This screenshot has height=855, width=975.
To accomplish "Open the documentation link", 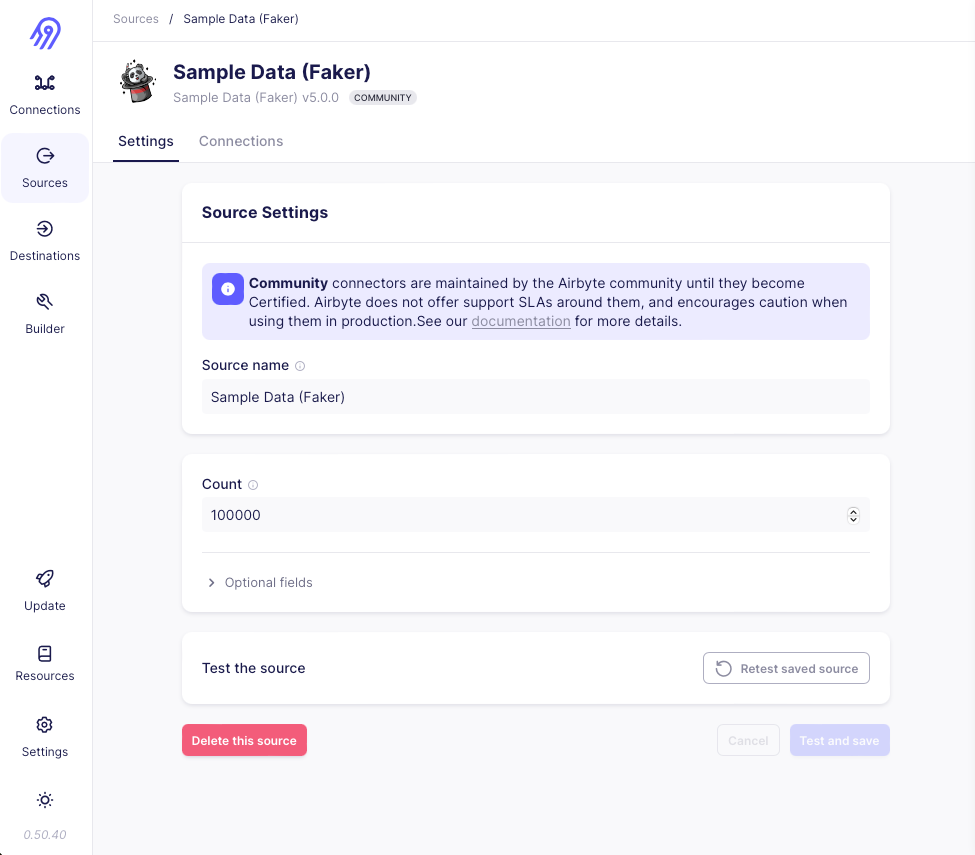I will click(521, 321).
